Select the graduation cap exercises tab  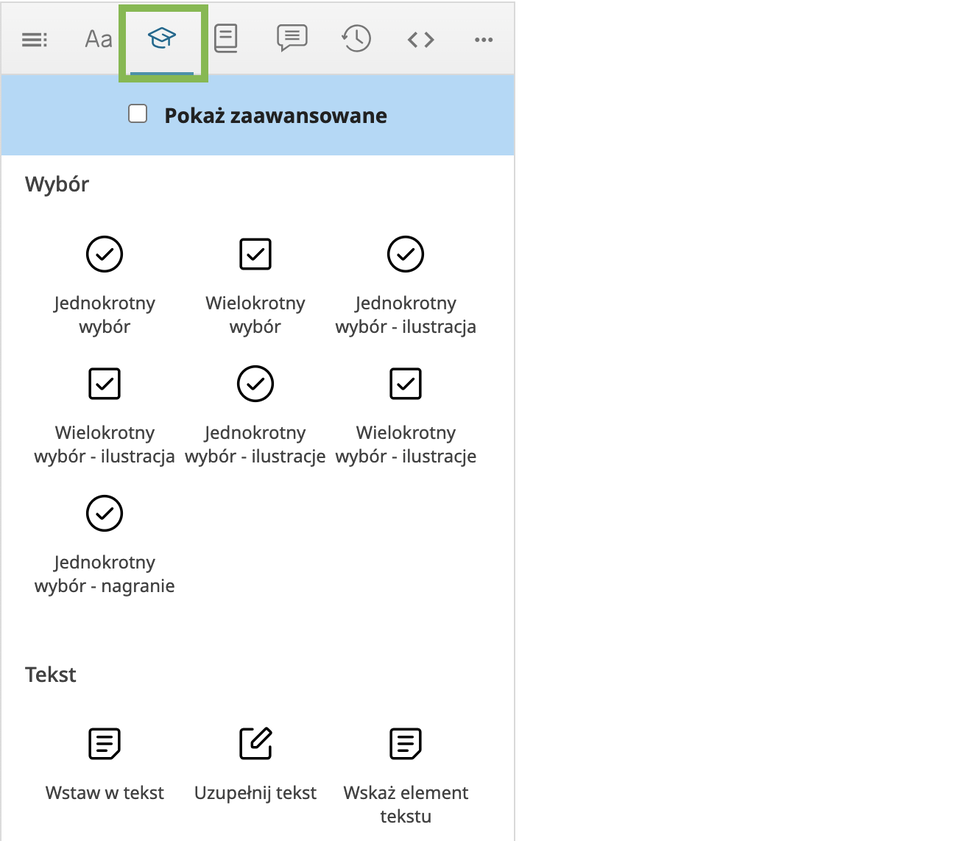pyautogui.click(x=162, y=40)
